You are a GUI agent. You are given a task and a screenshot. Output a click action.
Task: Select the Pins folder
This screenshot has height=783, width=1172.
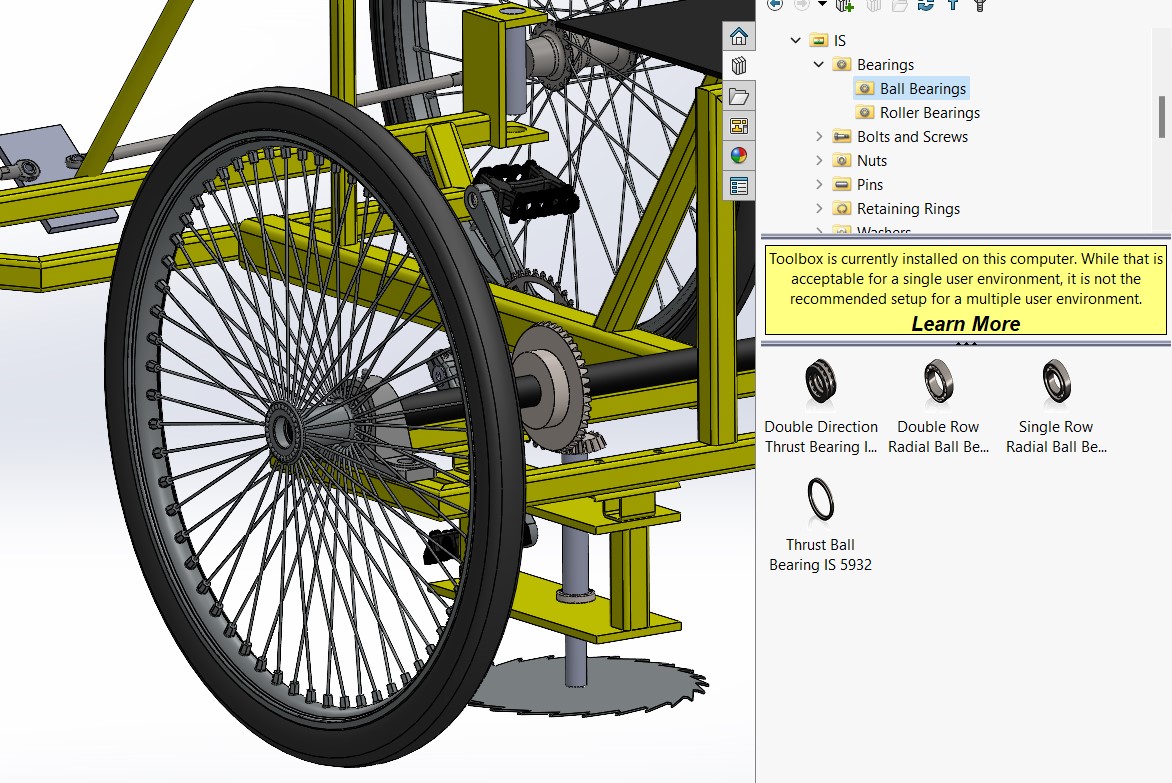(x=857, y=184)
